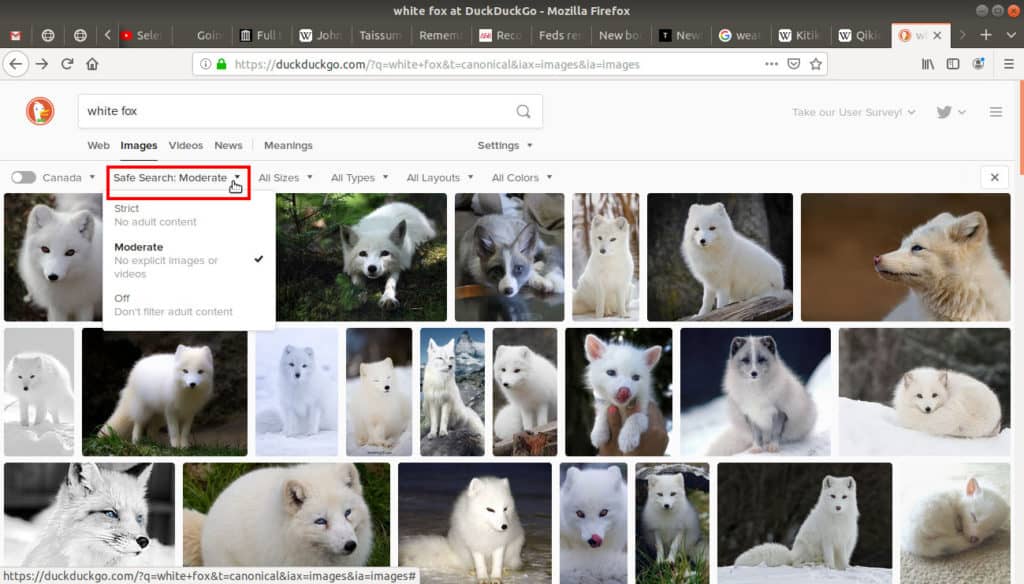
Task: Switch to News results
Action: pyautogui.click(x=228, y=146)
